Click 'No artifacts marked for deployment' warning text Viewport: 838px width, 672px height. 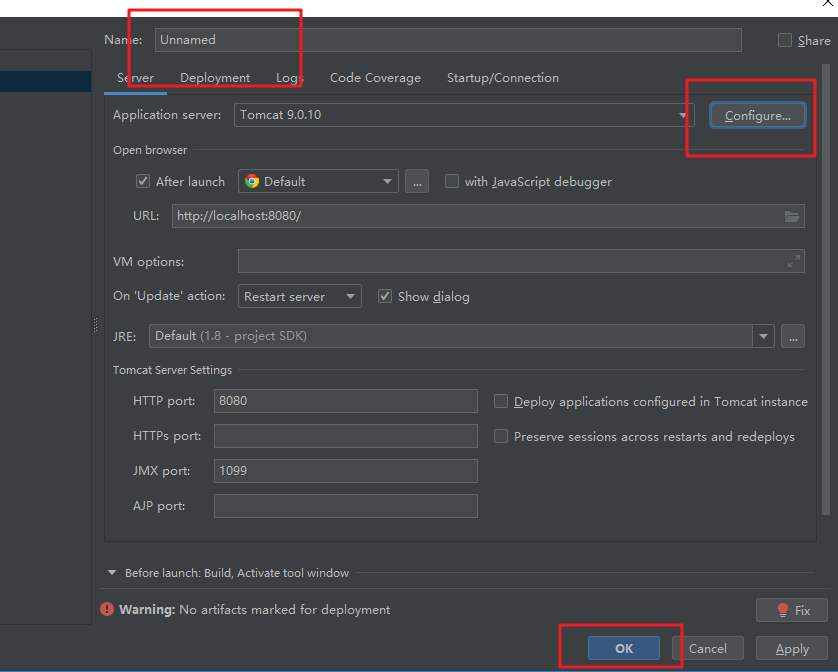pyautogui.click(x=284, y=609)
